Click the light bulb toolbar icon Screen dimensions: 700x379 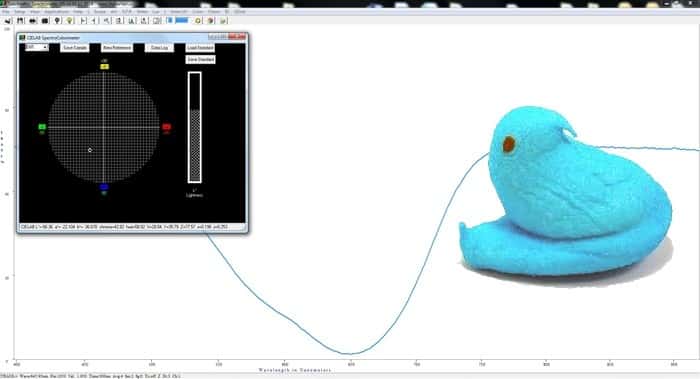[69, 21]
